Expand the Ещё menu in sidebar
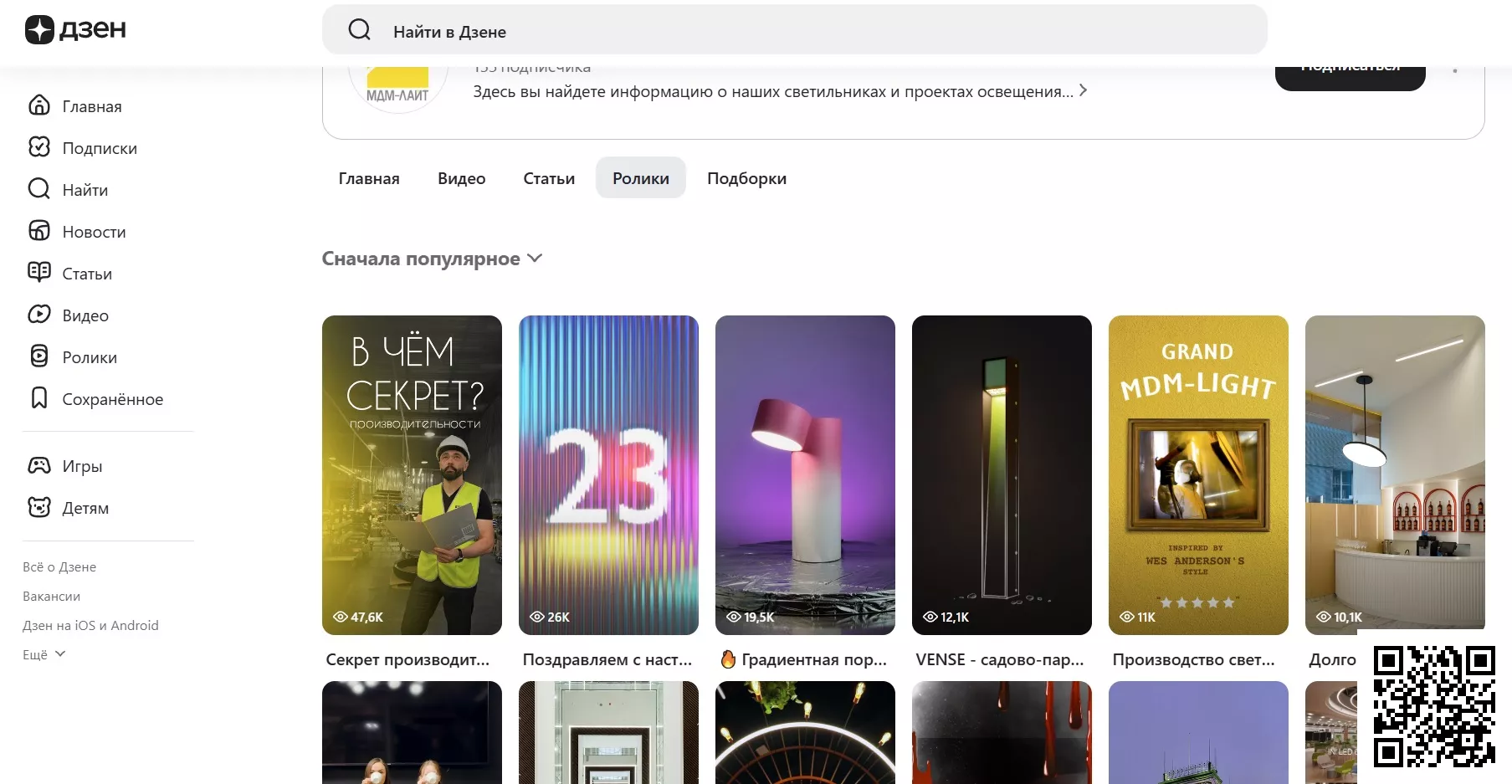The width and height of the screenshot is (1512, 784). click(44, 654)
